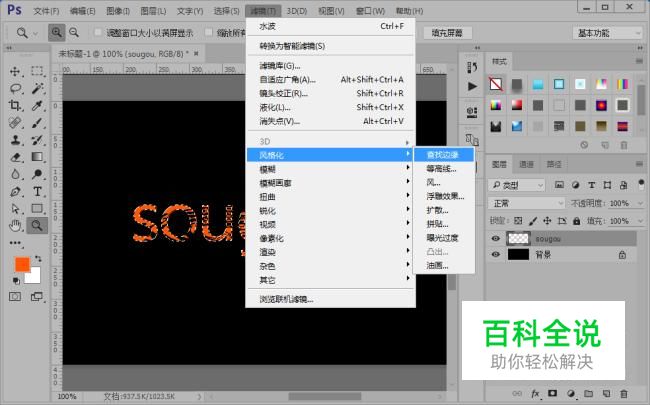The image size is (650, 405).
Task: Open the workspace 基本功能 dropdown
Action: [607, 33]
